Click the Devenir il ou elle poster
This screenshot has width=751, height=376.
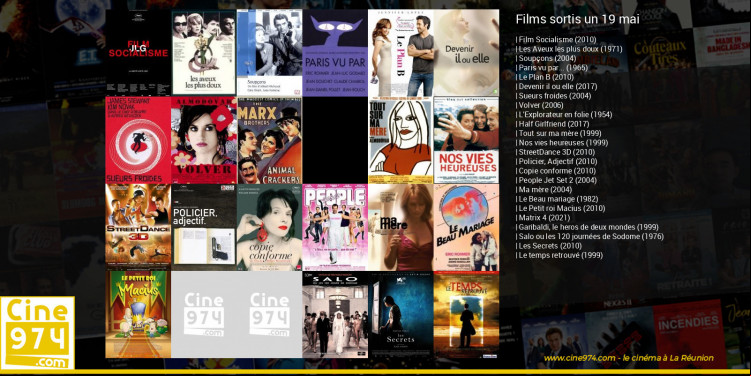pos(467,53)
